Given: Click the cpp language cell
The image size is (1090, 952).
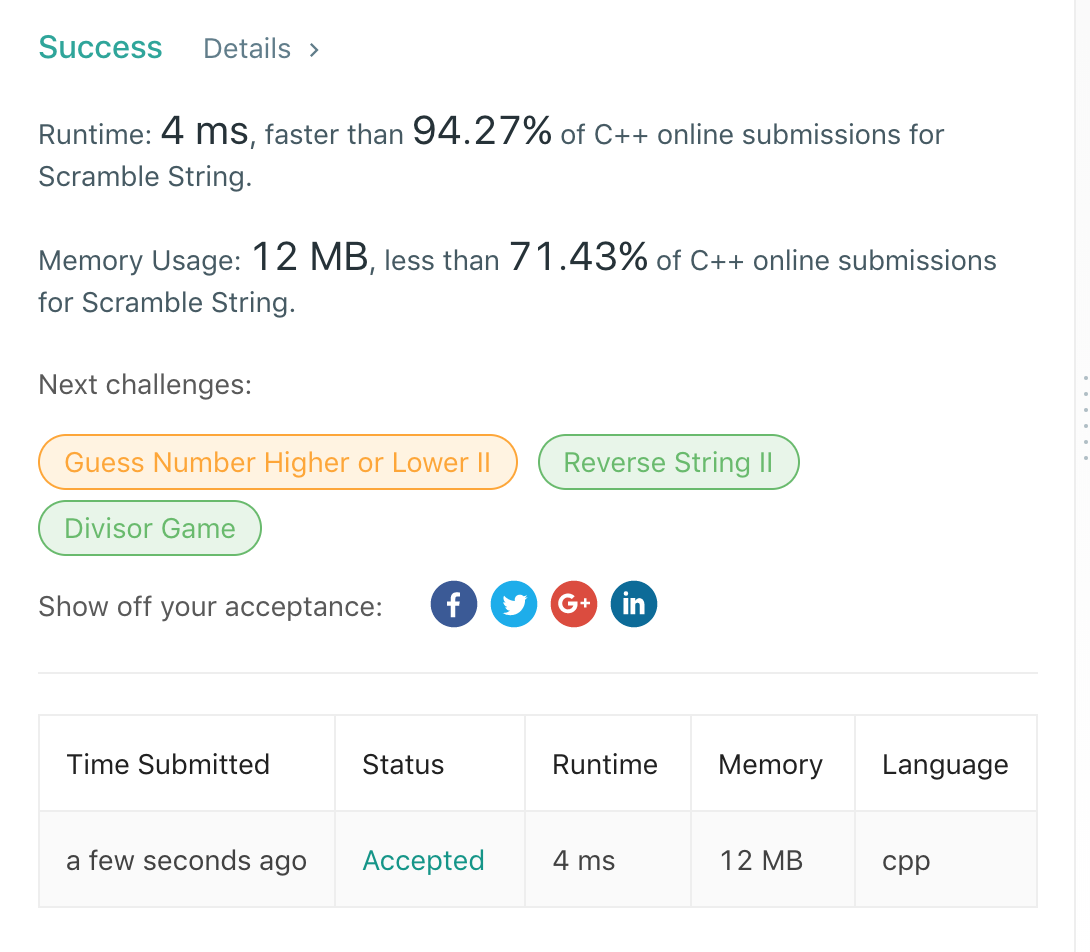Looking at the screenshot, I should (906, 861).
